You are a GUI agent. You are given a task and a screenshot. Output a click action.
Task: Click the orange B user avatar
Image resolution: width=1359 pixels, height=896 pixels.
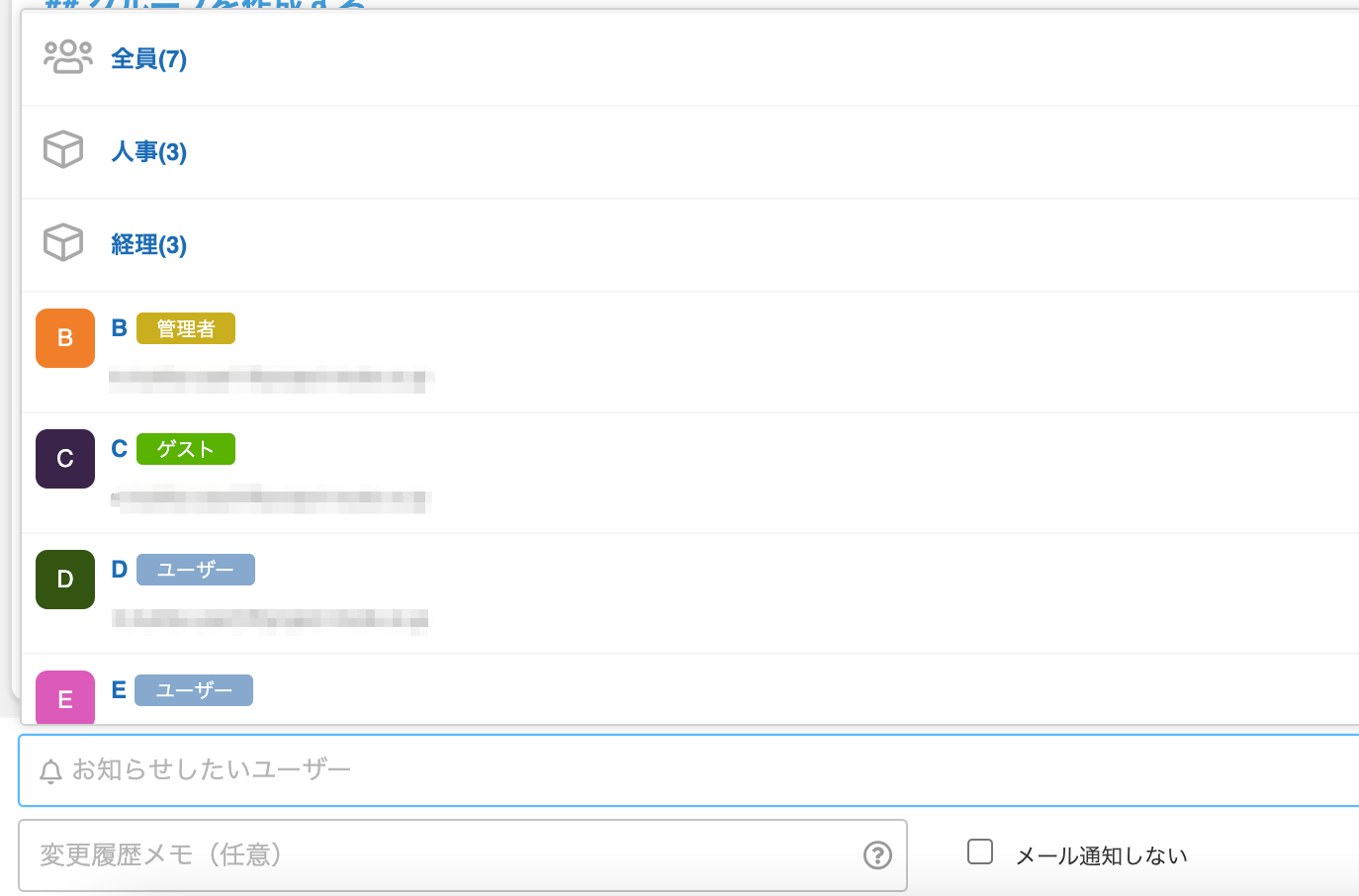65,338
